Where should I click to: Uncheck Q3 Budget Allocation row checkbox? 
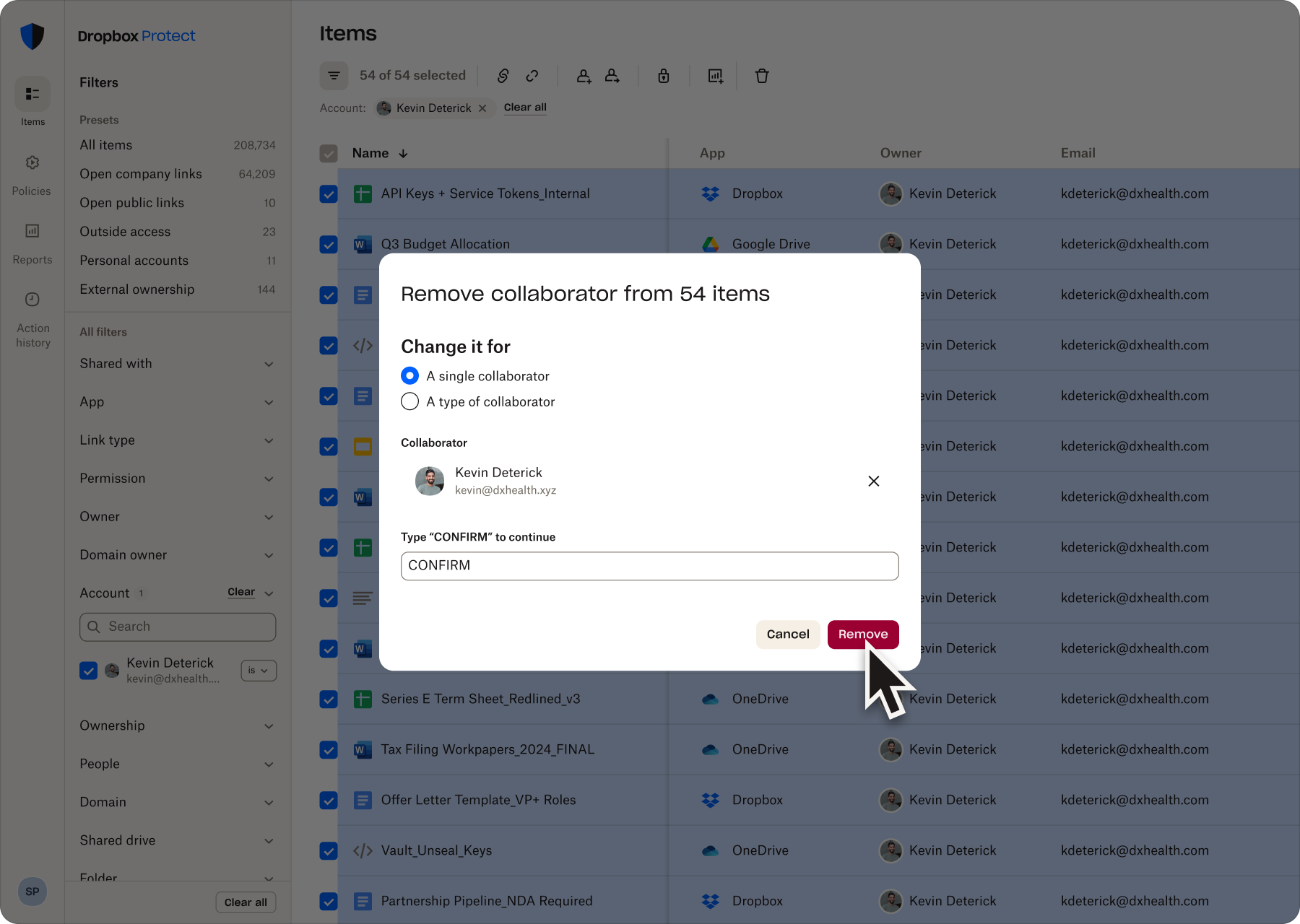(329, 244)
